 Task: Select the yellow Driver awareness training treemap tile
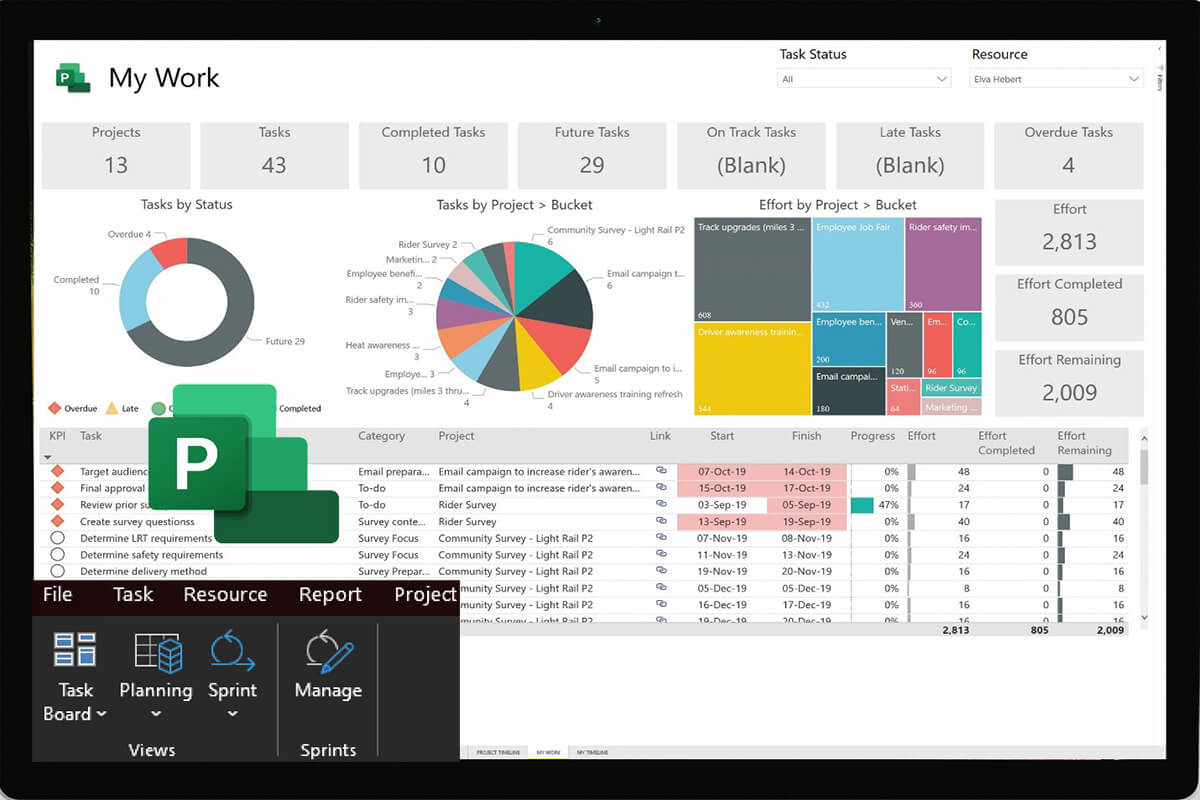[x=752, y=369]
